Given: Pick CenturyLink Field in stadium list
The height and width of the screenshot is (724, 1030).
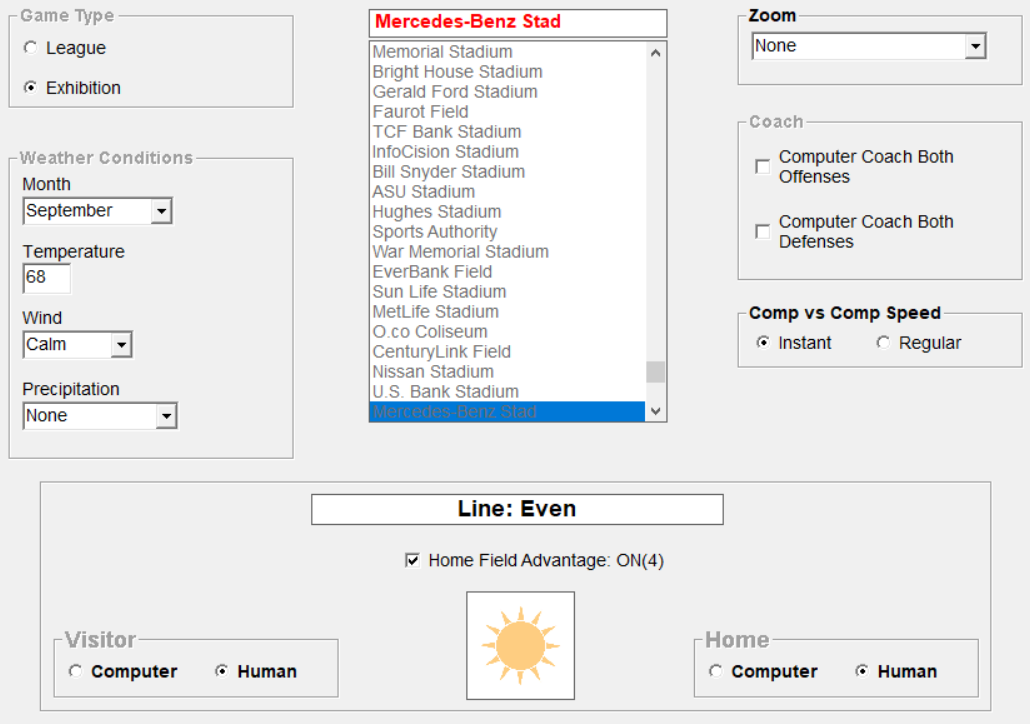Looking at the screenshot, I should [x=441, y=352].
